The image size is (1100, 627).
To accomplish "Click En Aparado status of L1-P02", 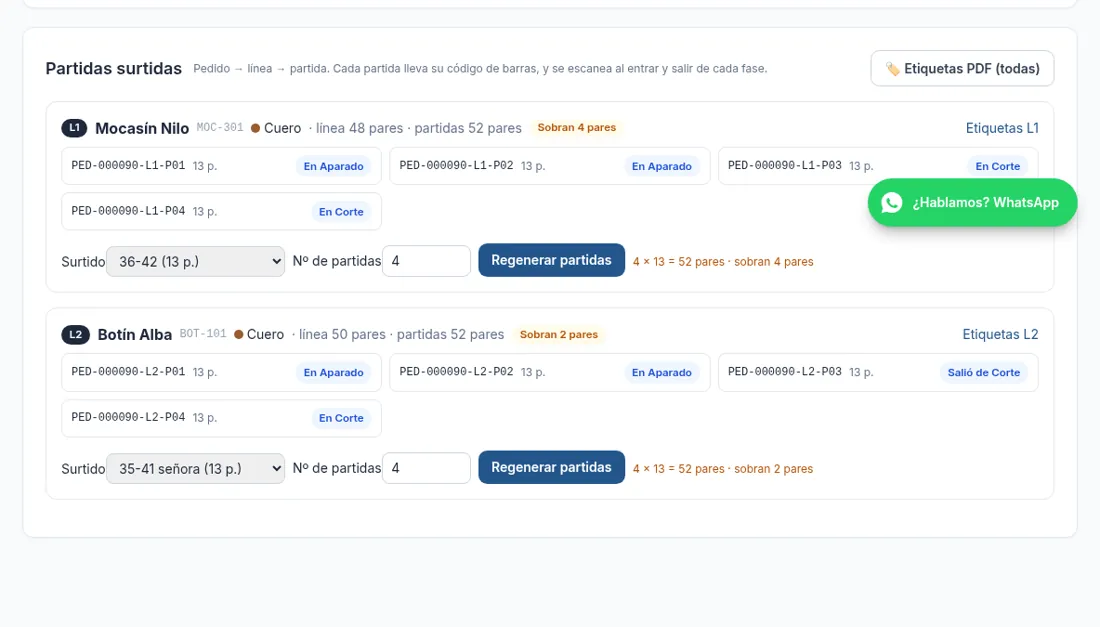I will pos(662,166).
